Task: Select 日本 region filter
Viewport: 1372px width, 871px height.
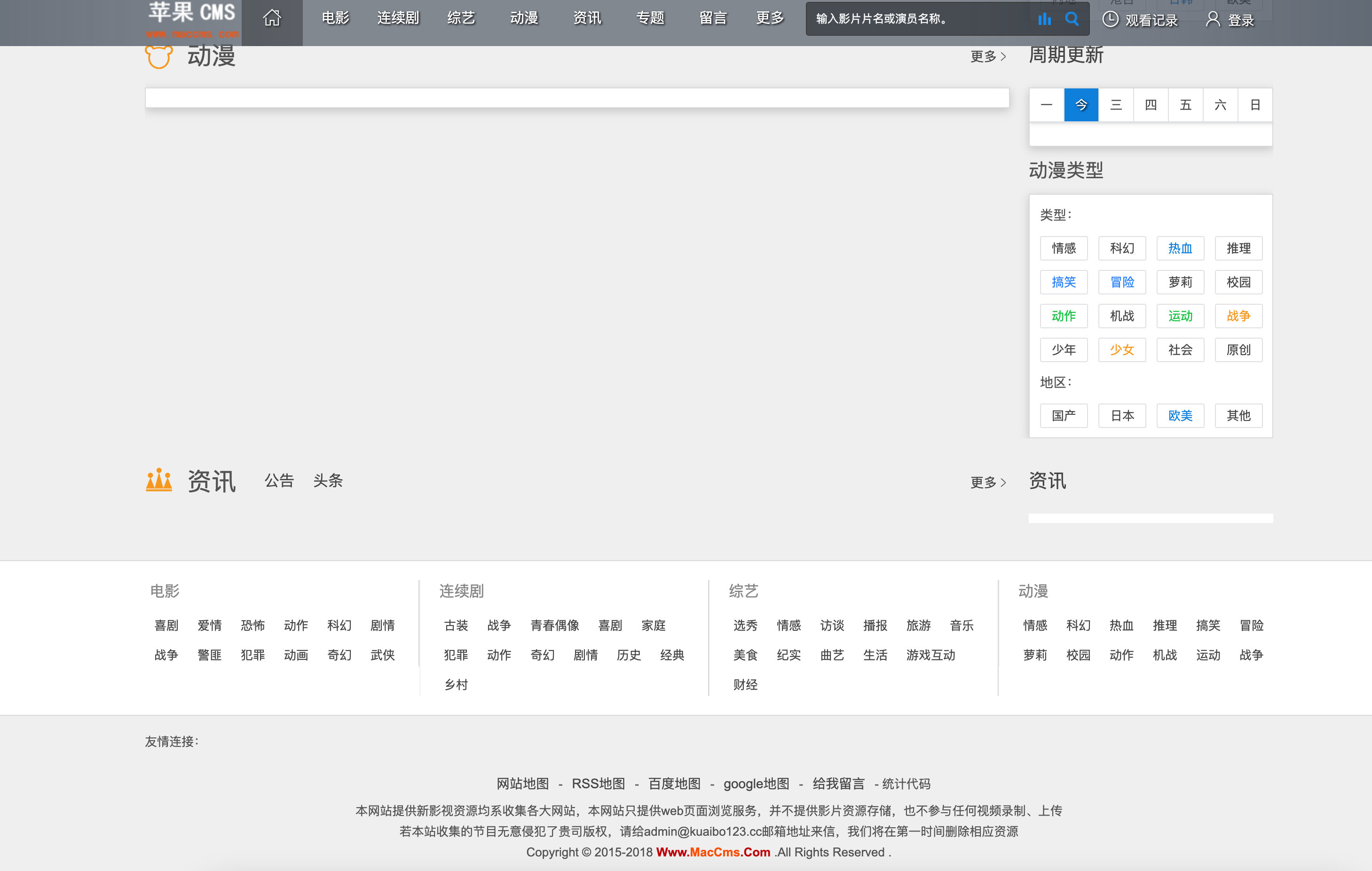Action: coord(1122,416)
